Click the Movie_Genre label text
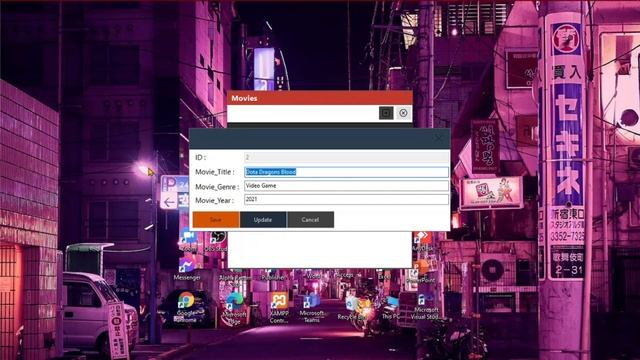This screenshot has height=360, width=640. (217, 187)
